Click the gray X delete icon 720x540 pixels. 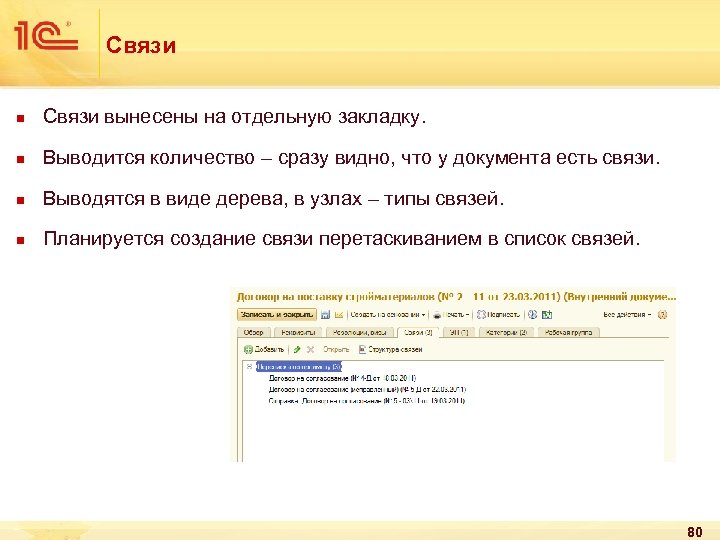[310, 349]
